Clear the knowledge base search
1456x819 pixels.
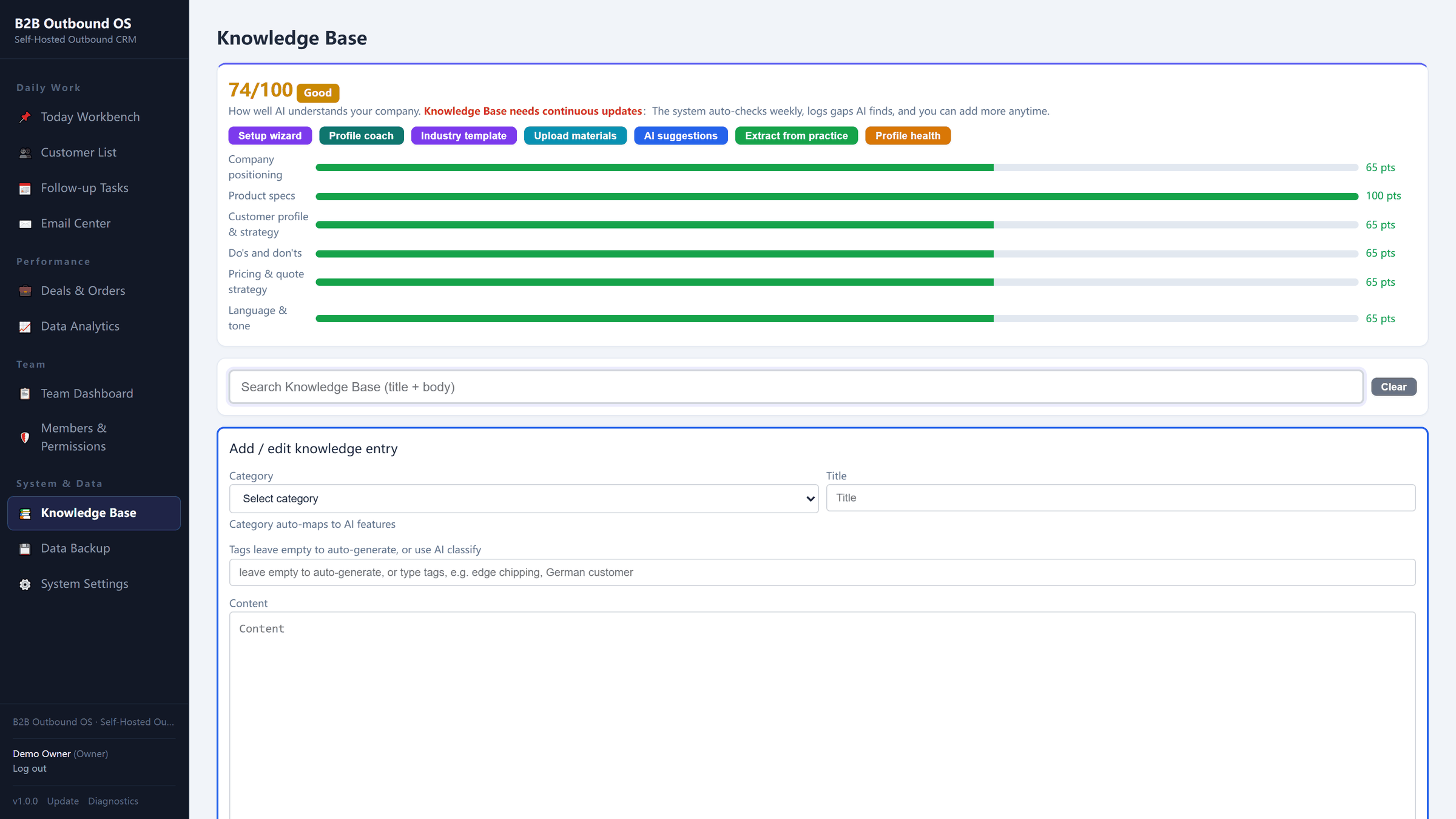coord(1394,387)
